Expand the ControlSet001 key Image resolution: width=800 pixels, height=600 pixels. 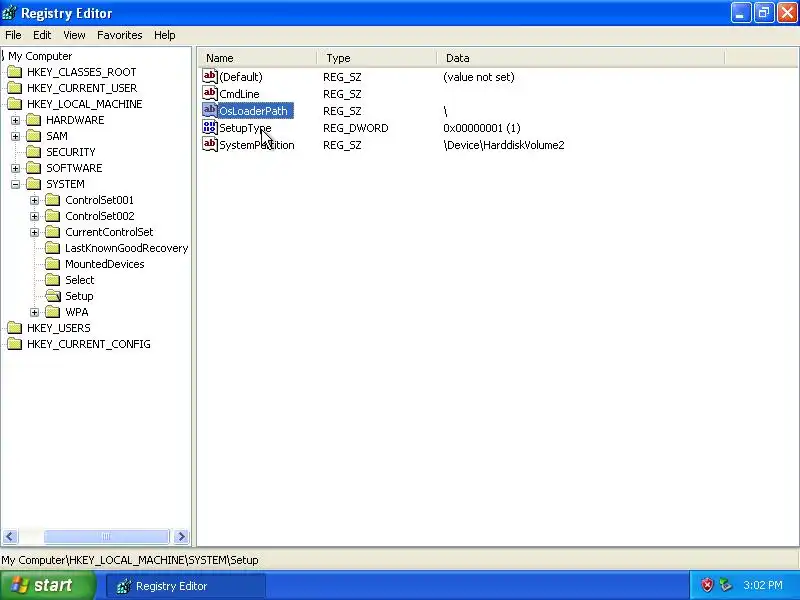coord(34,200)
